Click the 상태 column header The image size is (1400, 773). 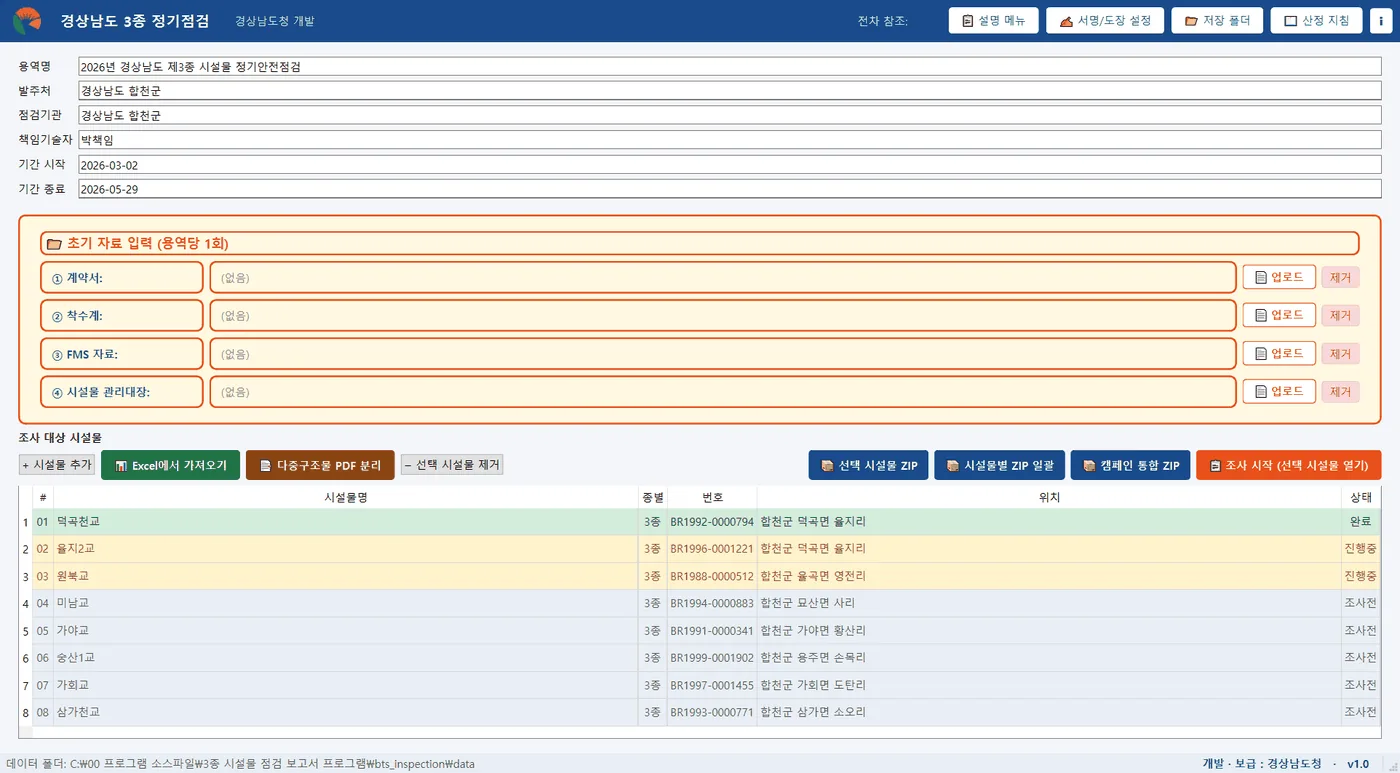(x=1361, y=497)
